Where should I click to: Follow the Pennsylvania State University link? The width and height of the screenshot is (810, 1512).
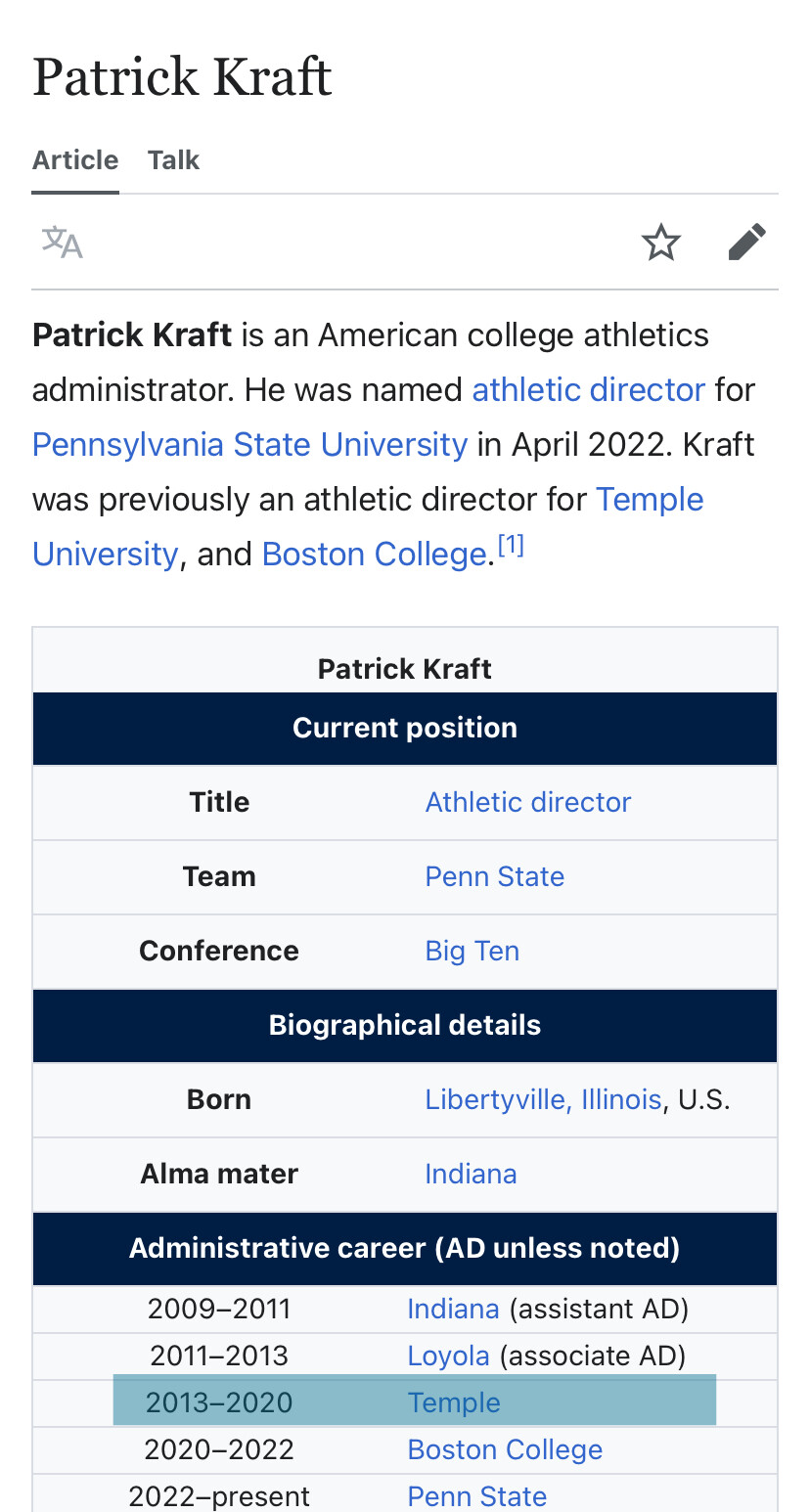coord(249,445)
